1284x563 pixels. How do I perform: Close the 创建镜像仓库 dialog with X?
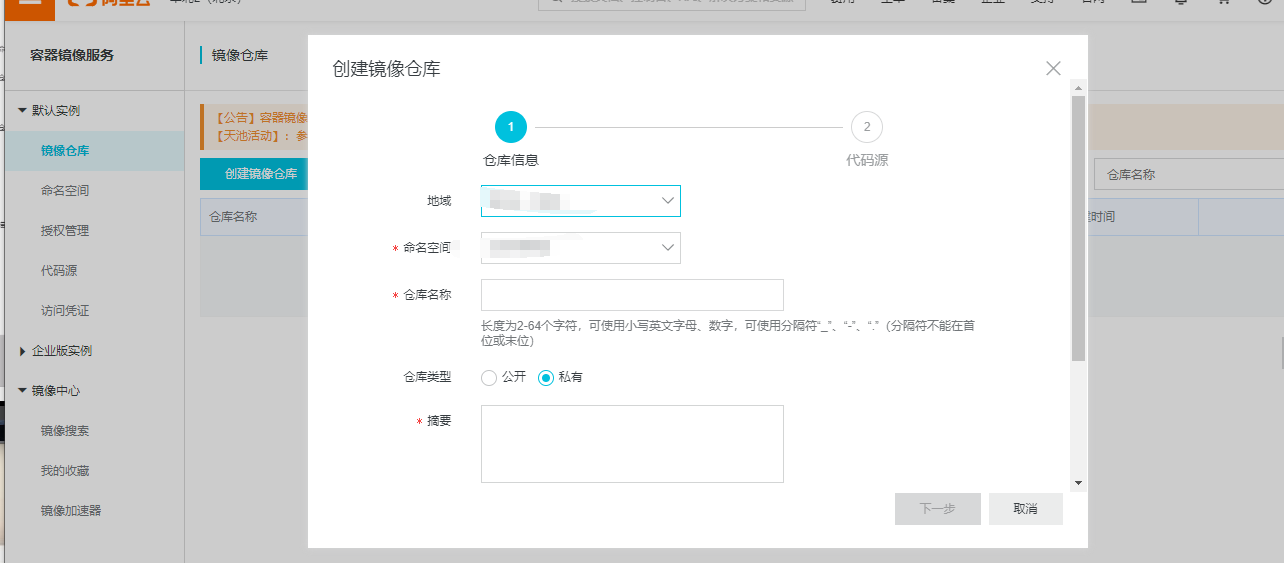1053,69
